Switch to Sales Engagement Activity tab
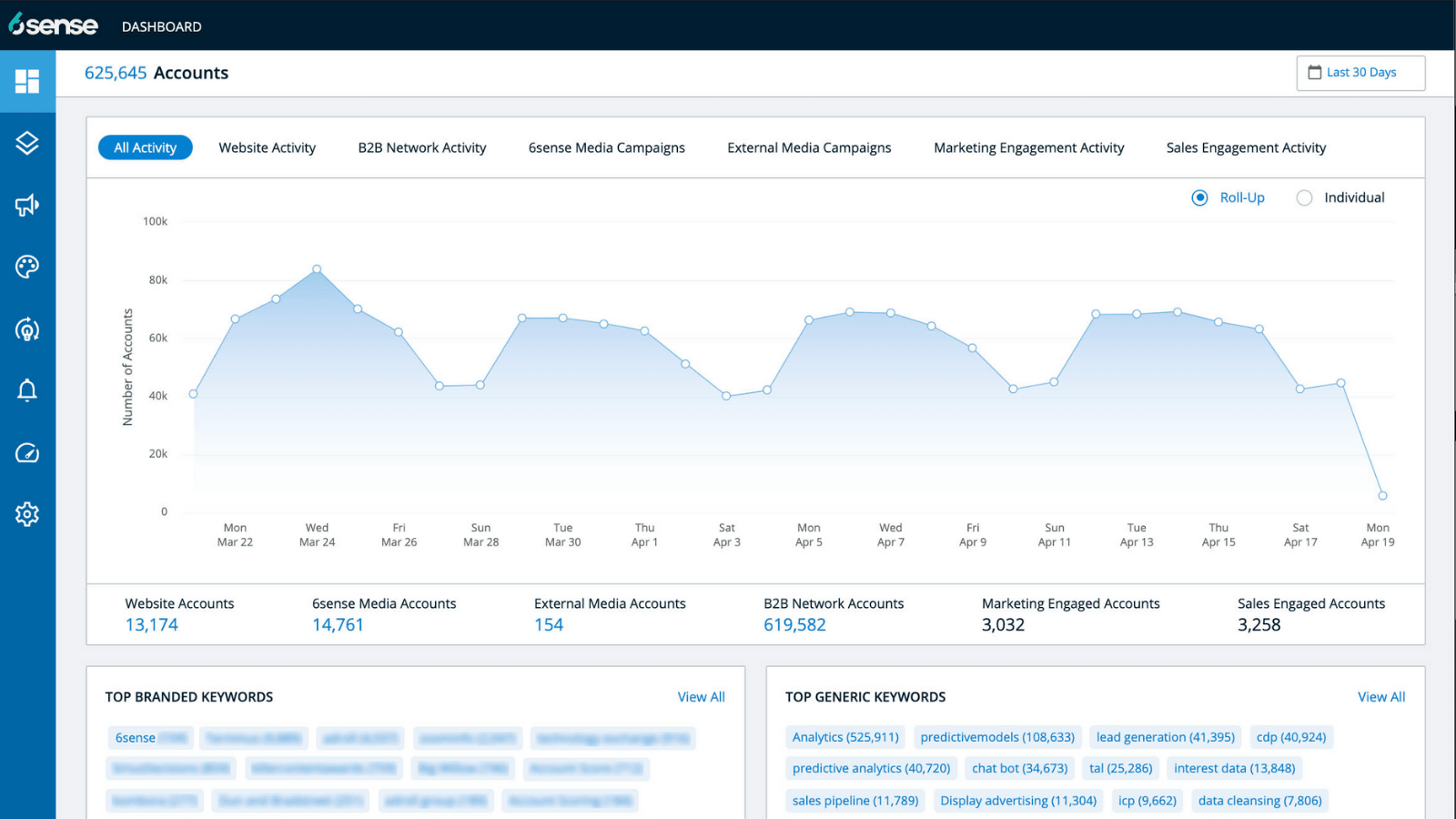This screenshot has height=819, width=1456. point(1246,147)
